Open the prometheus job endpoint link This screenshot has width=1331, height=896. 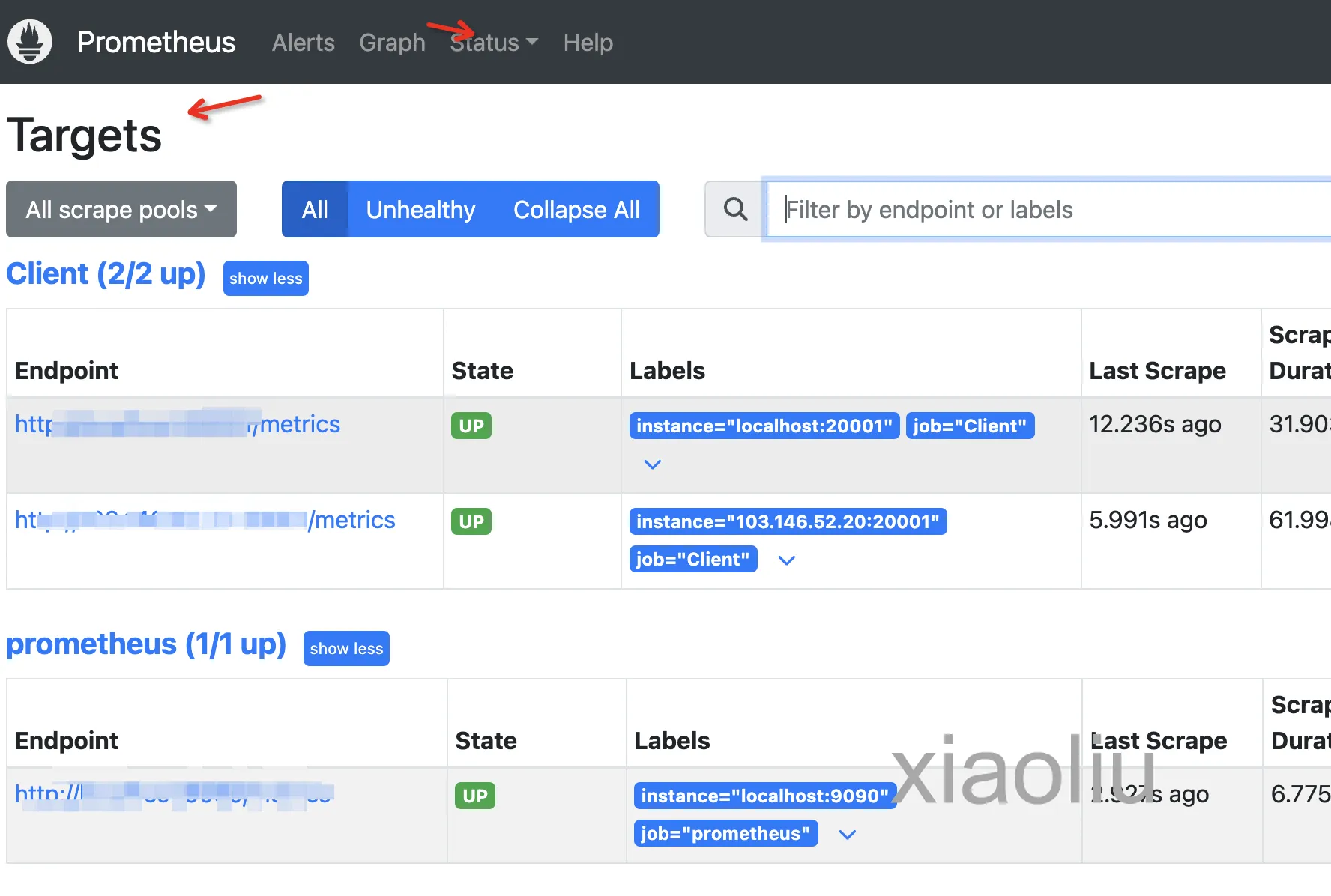tap(174, 794)
